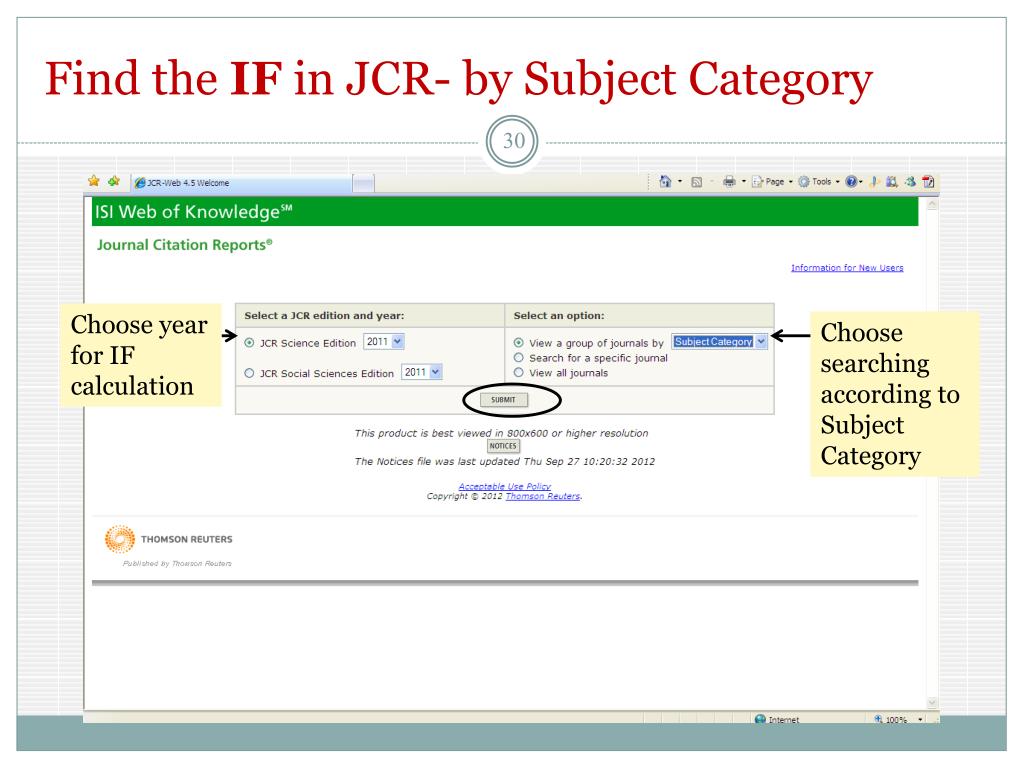Open a new blank browser tab

[364, 184]
